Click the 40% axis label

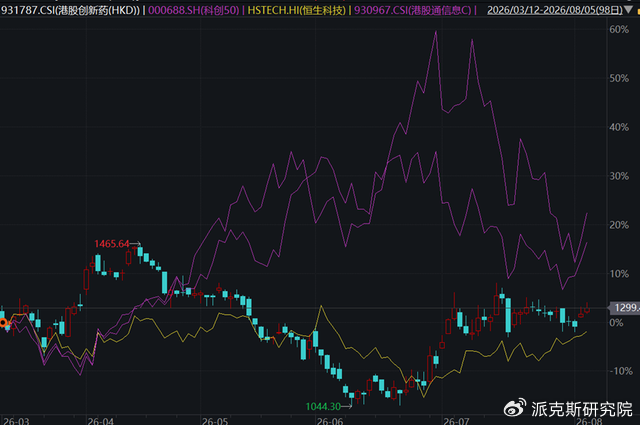[x=619, y=127]
